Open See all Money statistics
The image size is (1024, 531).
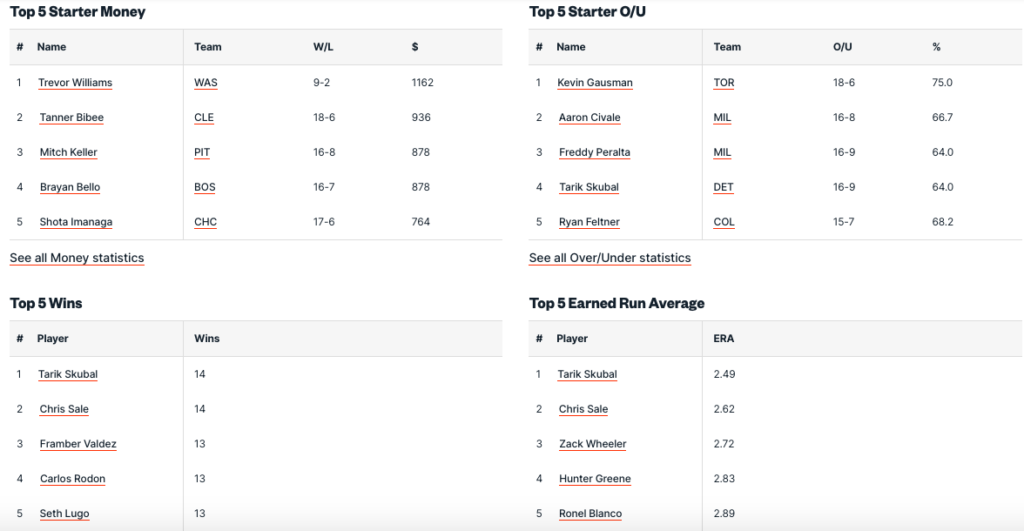[77, 258]
